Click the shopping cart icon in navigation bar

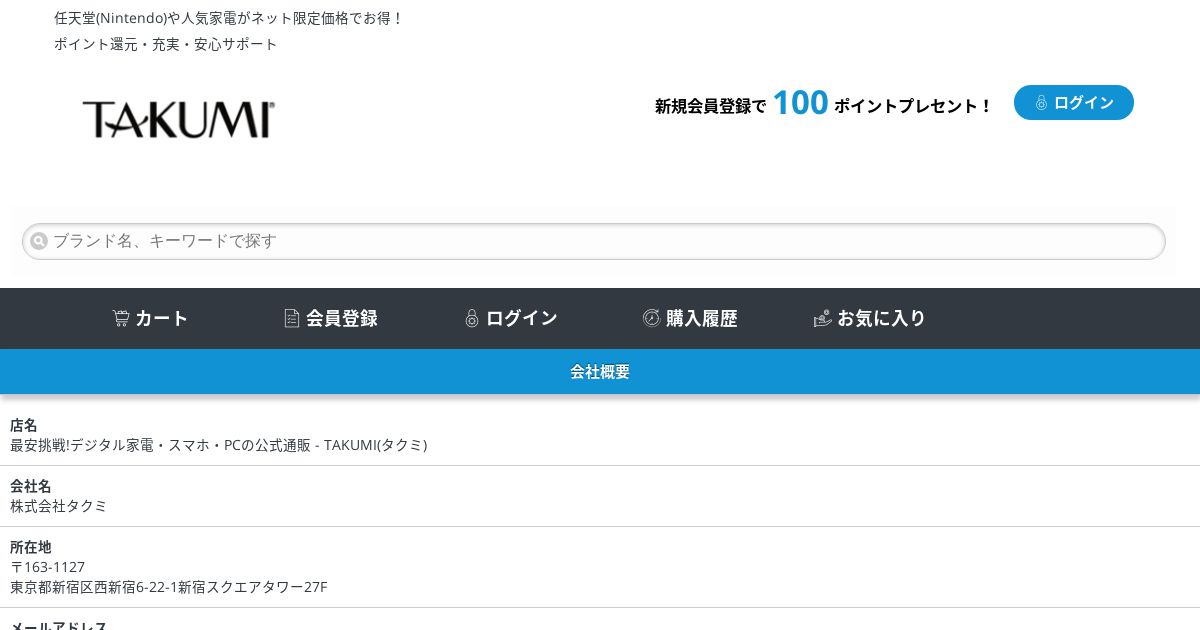tap(121, 318)
